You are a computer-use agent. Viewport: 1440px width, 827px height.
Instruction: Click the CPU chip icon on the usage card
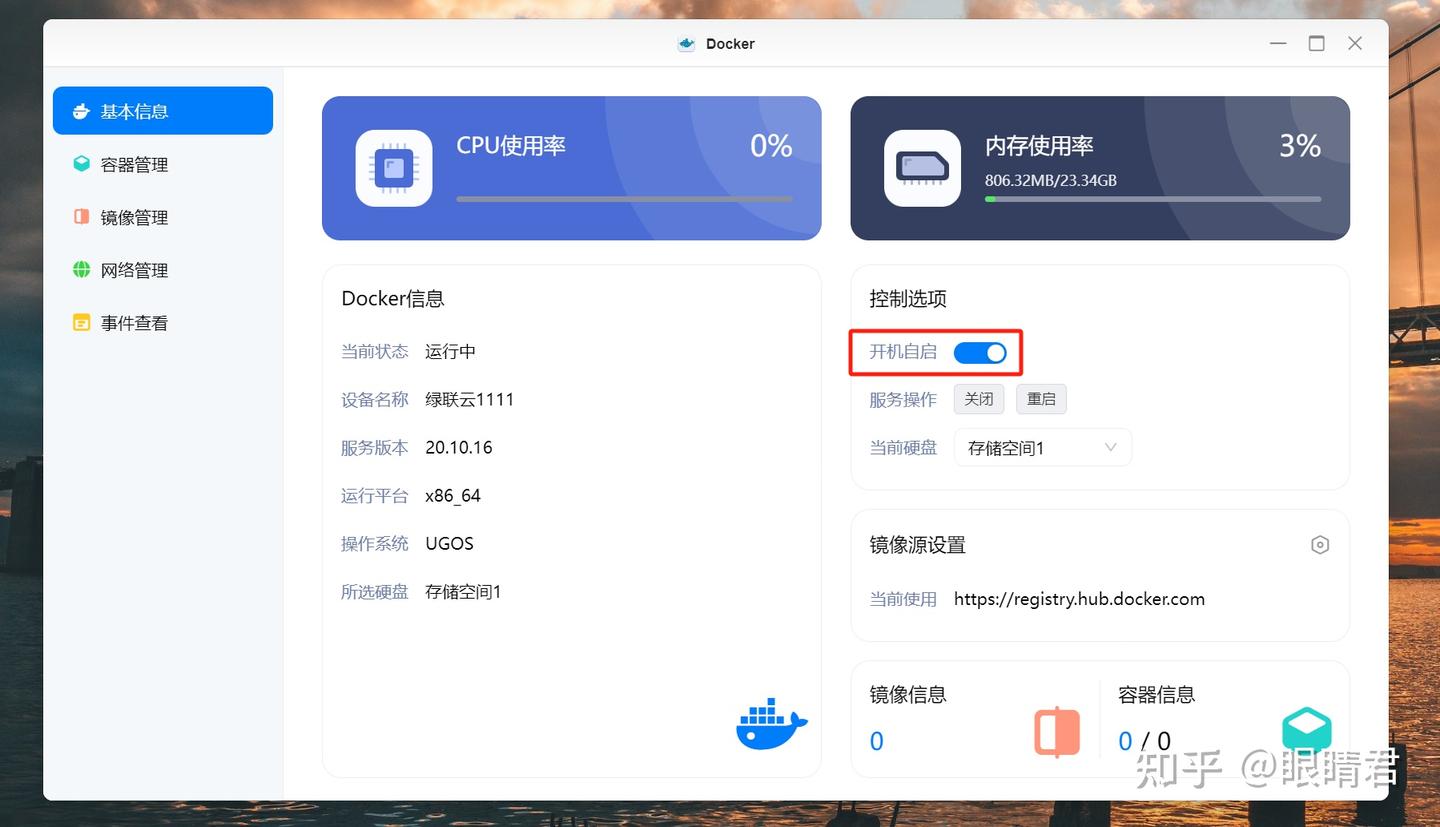click(x=393, y=168)
